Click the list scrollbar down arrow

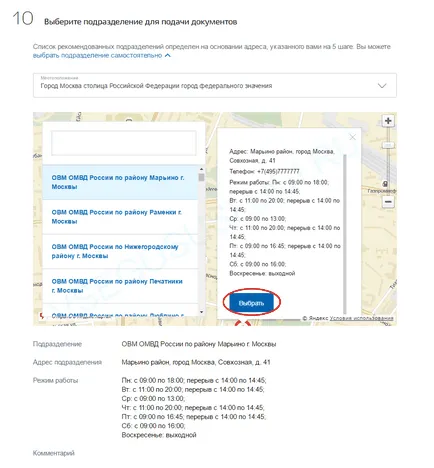[x=201, y=312]
